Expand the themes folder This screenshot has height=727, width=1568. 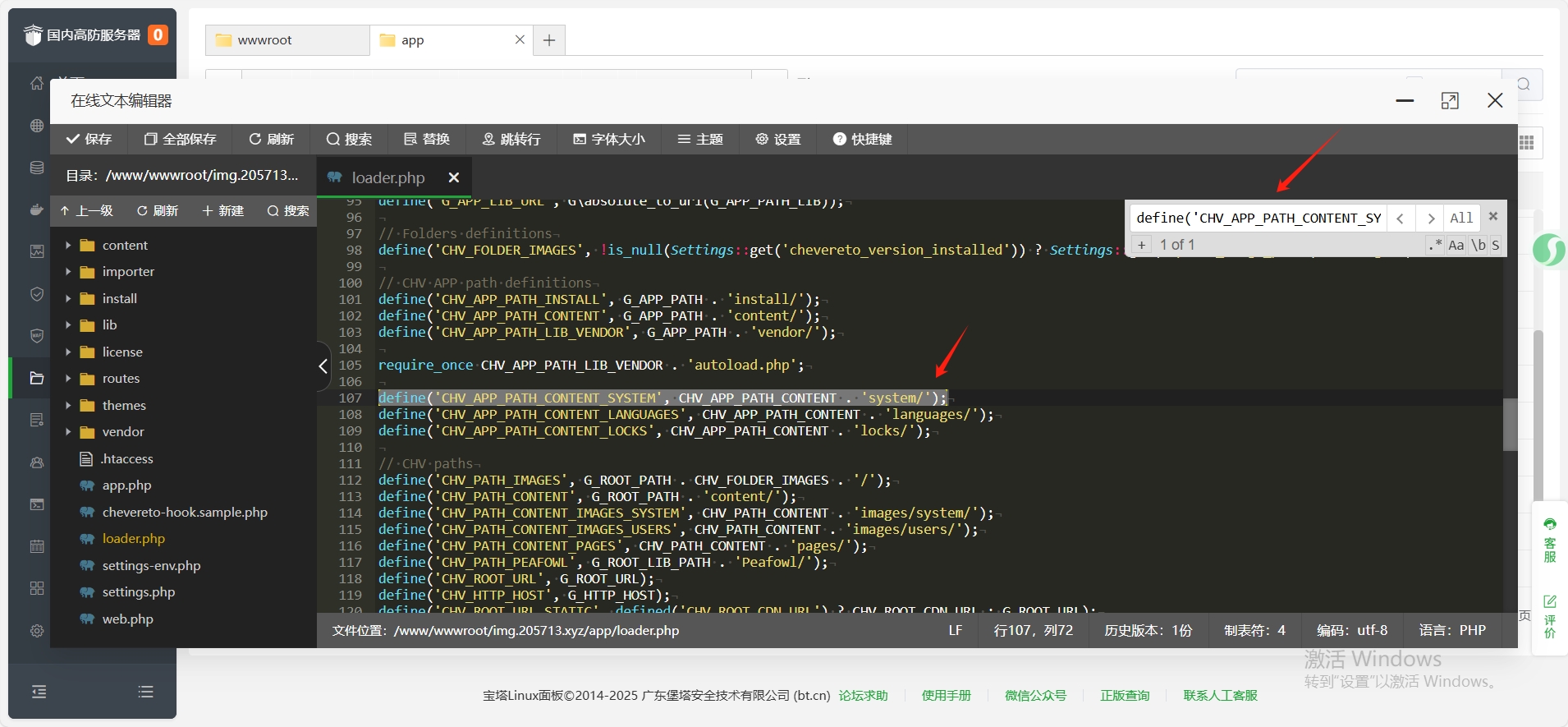(x=68, y=406)
